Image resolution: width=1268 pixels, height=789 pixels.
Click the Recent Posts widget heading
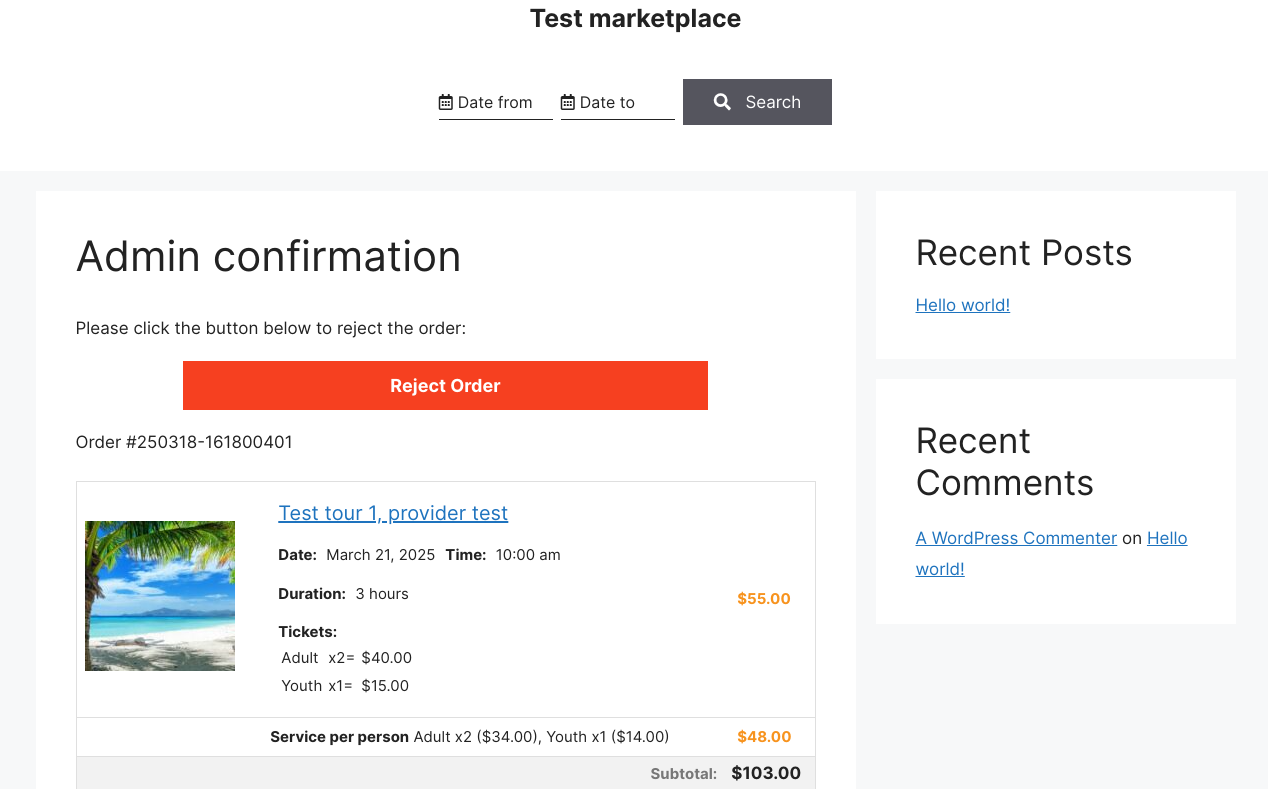(1024, 253)
